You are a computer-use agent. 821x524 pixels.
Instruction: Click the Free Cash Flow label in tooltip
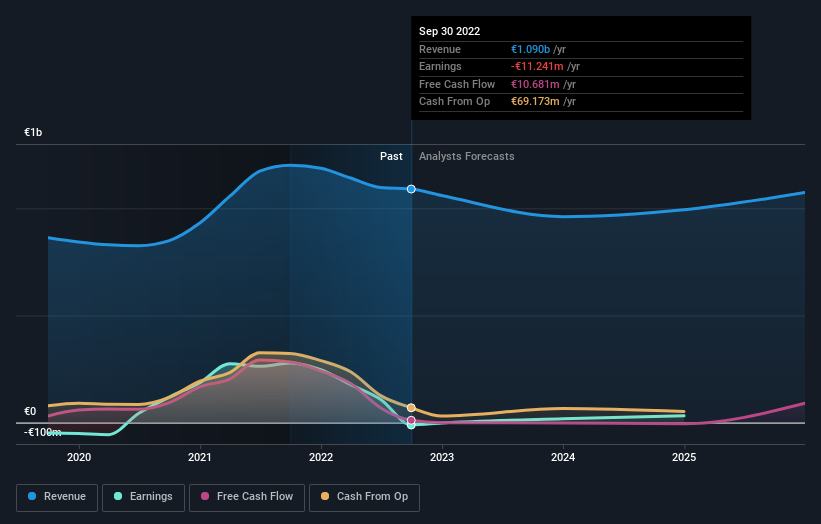[x=457, y=84]
